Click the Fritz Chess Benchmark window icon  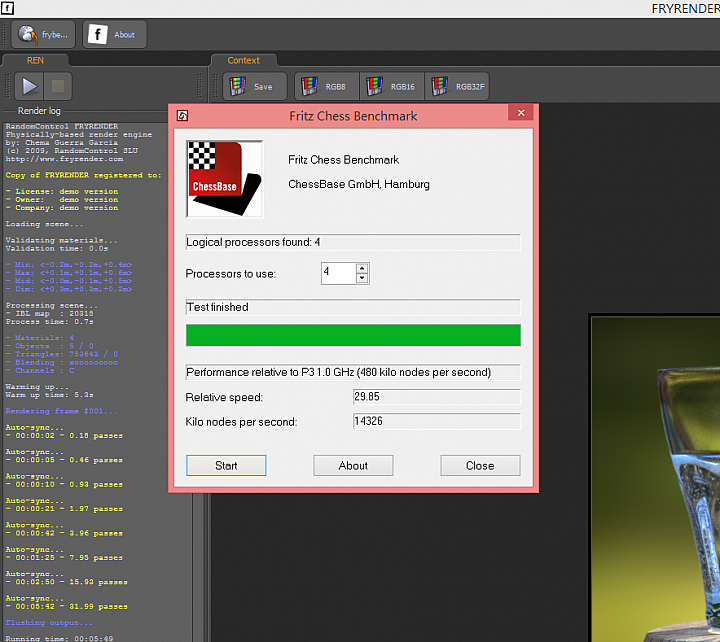[182, 116]
